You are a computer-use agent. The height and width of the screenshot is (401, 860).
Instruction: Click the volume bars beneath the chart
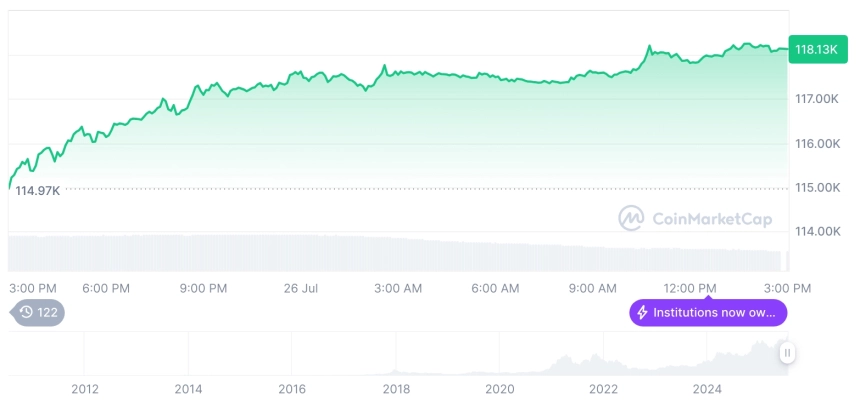[x=395, y=253]
